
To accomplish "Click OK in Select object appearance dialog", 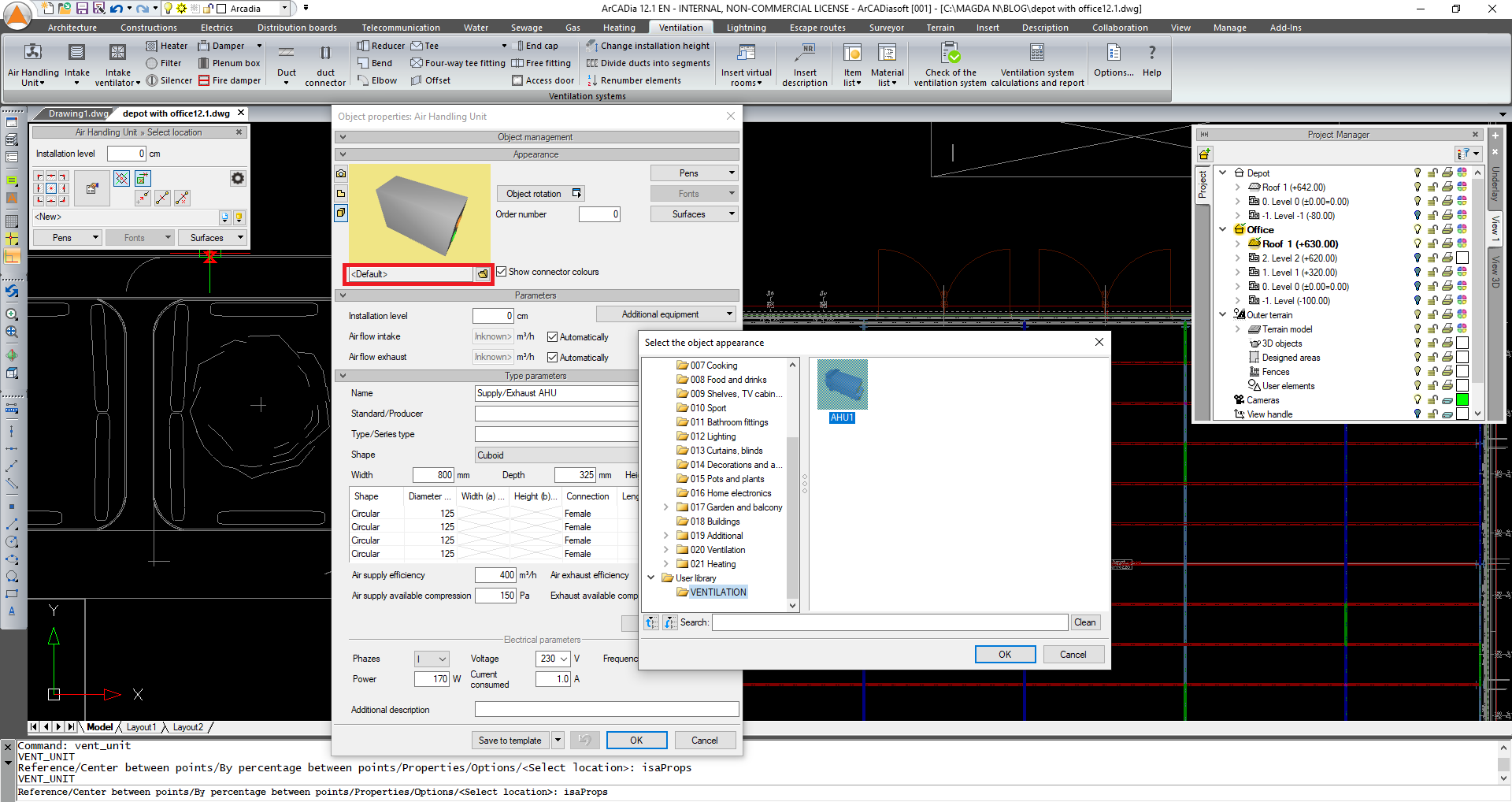I will [x=1005, y=655].
